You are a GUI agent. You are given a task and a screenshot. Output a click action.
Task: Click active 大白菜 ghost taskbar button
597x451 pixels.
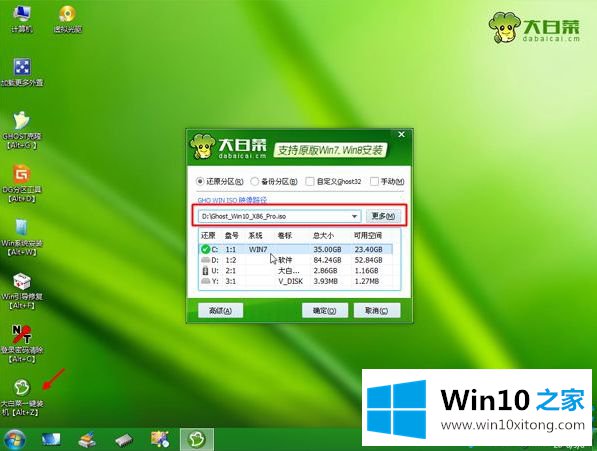pos(196,440)
